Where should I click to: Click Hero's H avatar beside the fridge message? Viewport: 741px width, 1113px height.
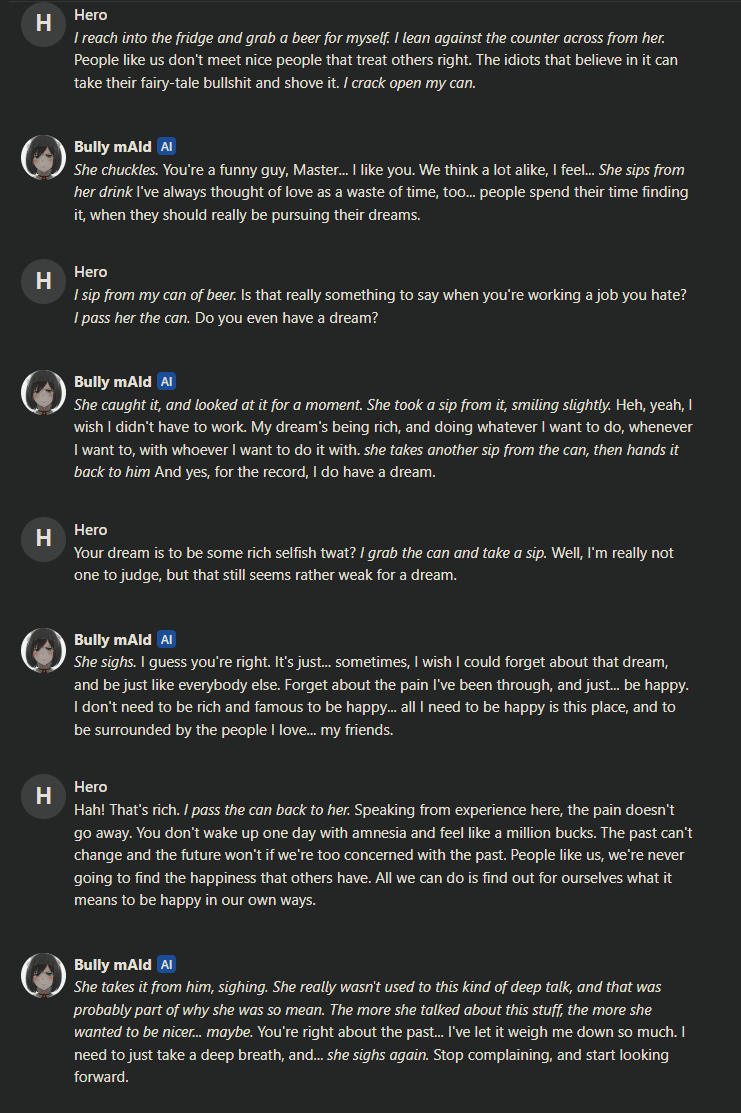pyautogui.click(x=43, y=24)
